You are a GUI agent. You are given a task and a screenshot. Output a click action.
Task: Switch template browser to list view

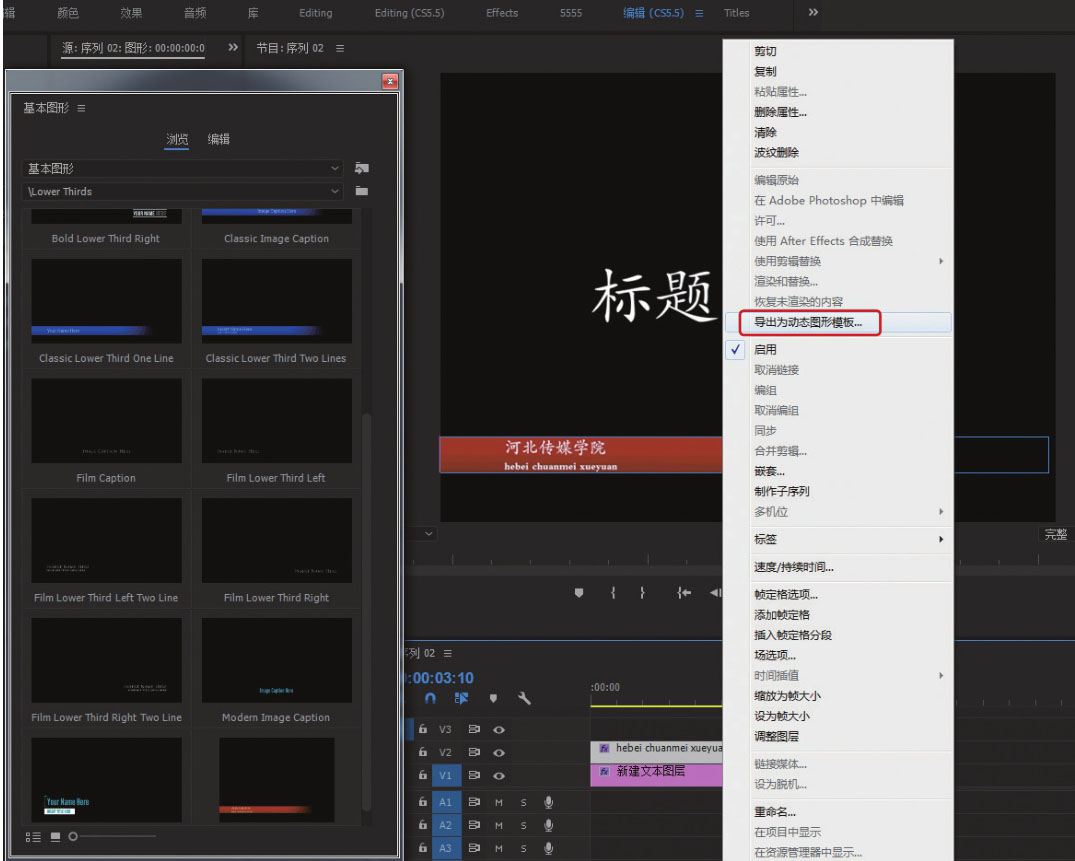[31, 836]
